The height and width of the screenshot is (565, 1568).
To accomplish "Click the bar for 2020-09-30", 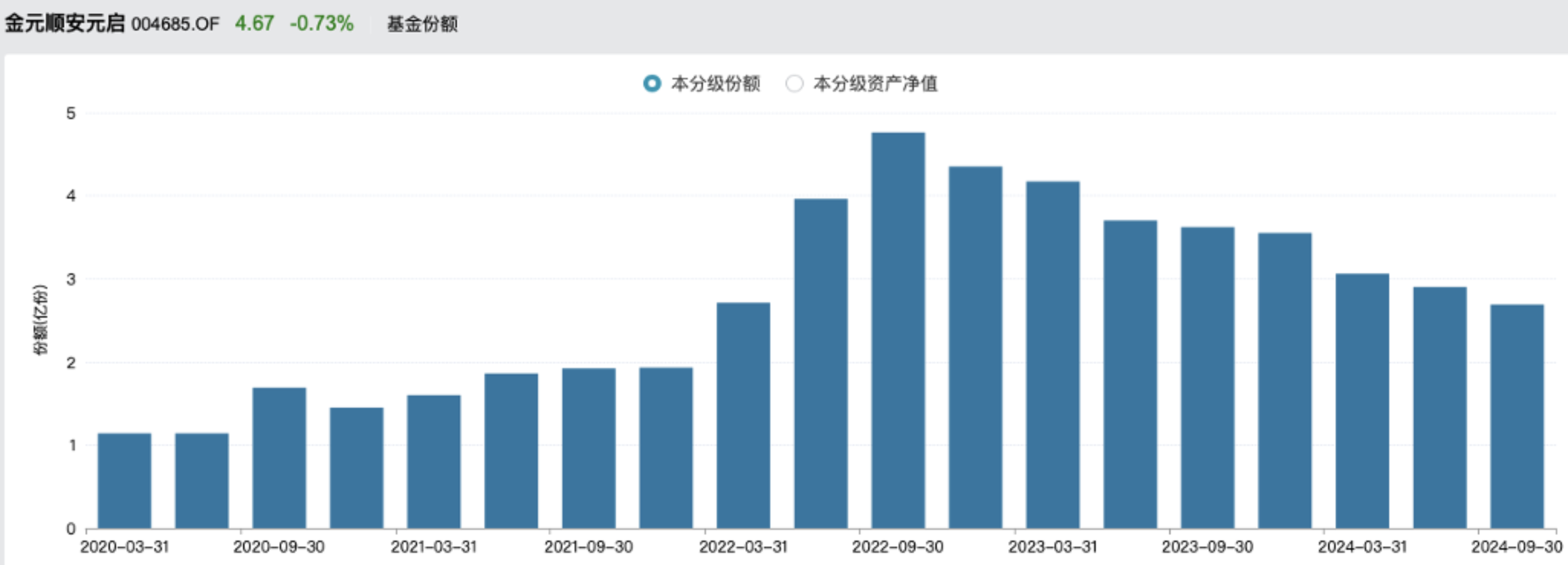I will pyautogui.click(x=280, y=458).
